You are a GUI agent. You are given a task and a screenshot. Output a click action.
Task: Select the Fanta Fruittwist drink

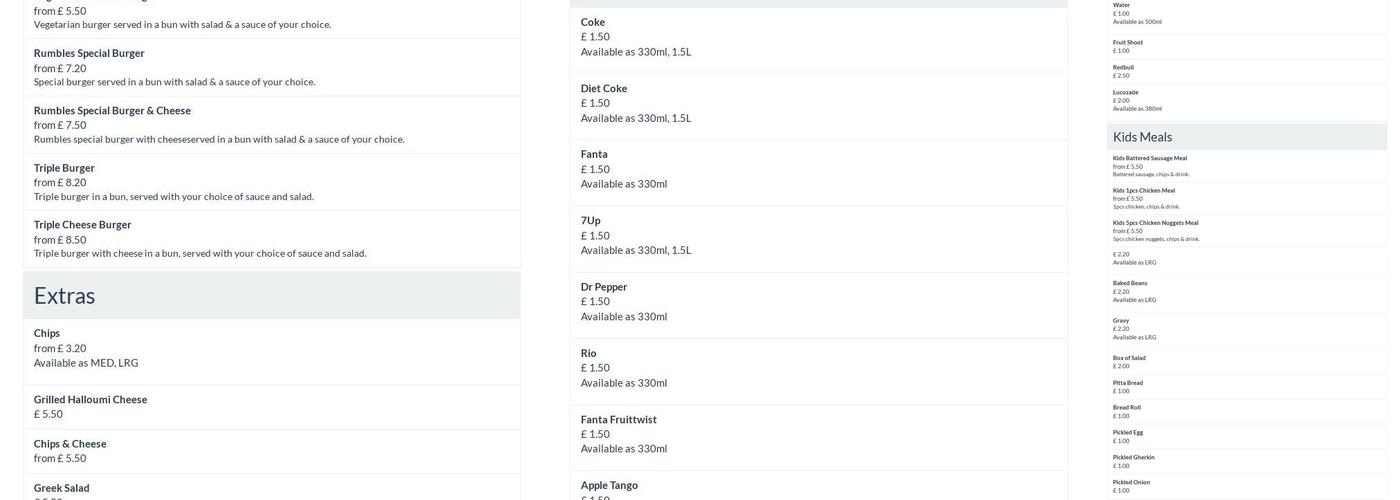click(x=619, y=420)
